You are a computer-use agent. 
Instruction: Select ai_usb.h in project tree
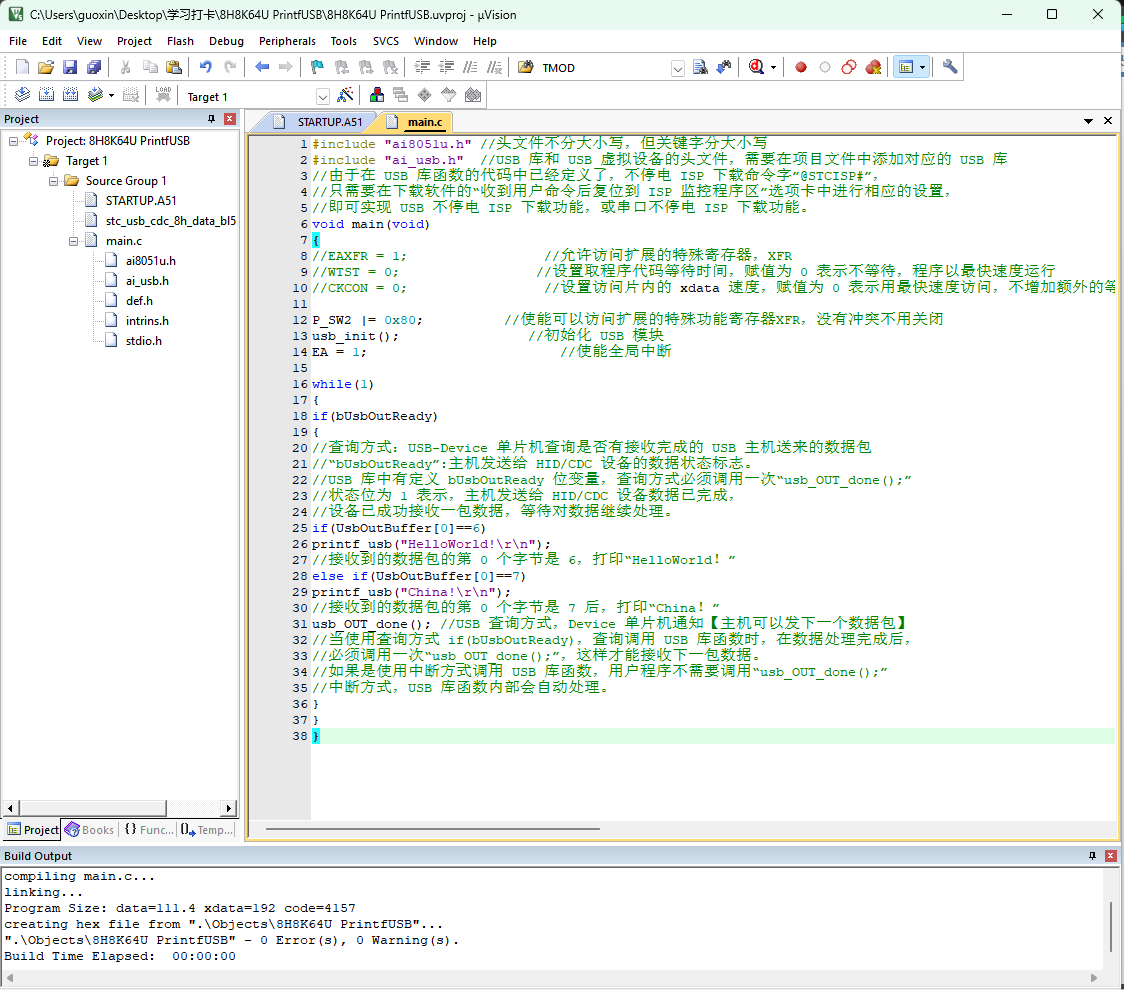point(147,281)
